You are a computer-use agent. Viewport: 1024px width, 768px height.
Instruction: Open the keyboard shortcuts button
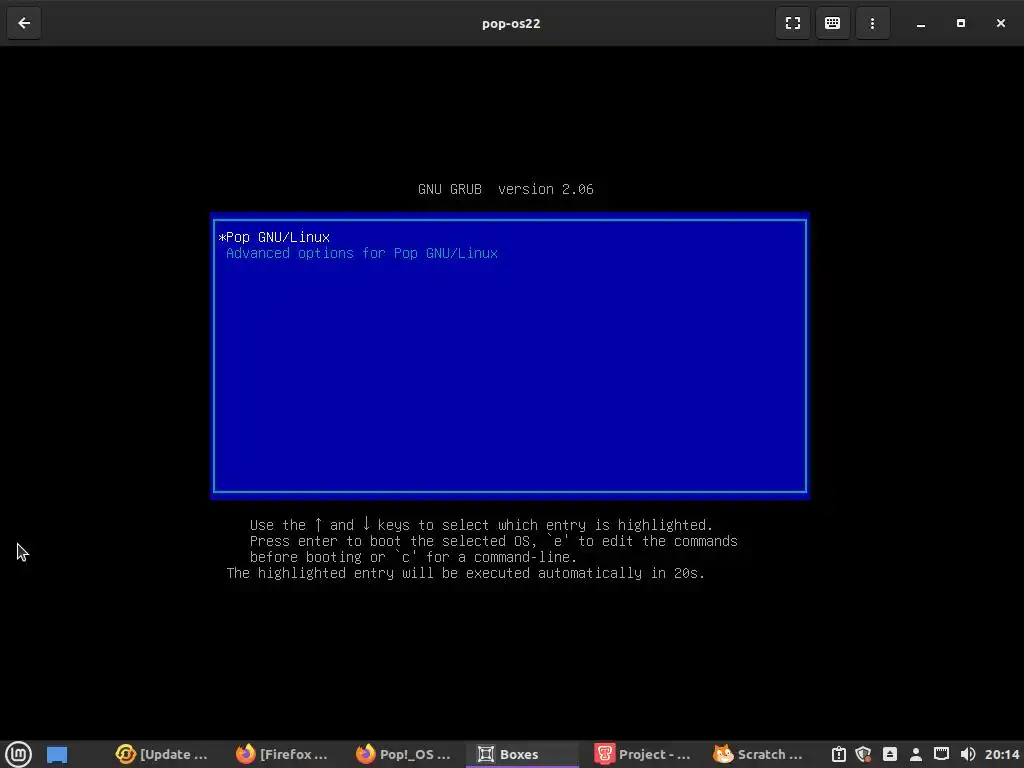[x=833, y=24]
